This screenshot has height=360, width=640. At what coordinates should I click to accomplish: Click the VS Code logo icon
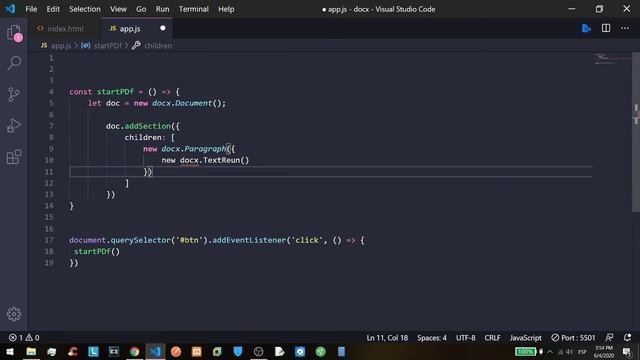(10, 9)
